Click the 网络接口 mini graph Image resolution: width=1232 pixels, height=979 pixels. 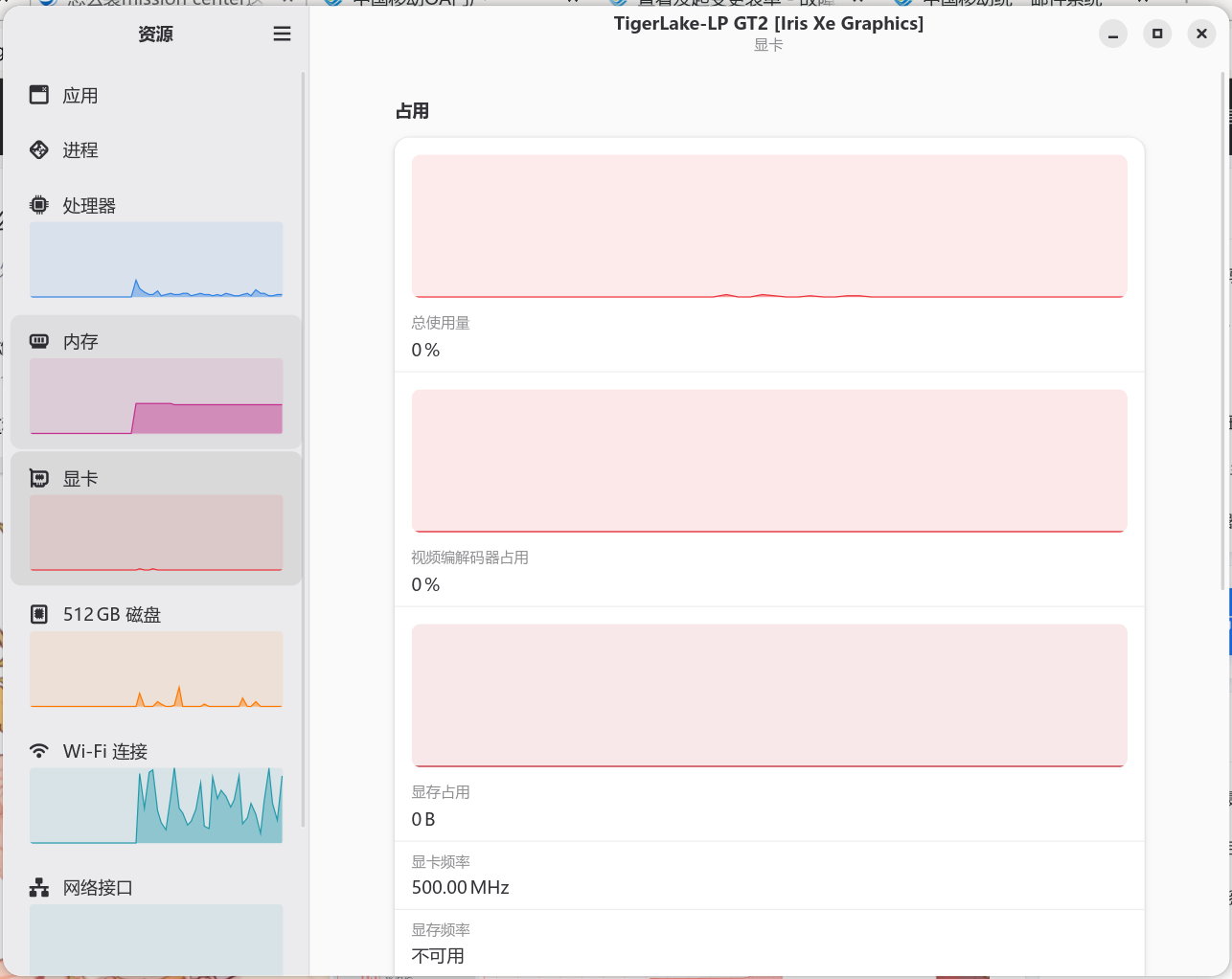pos(156,940)
